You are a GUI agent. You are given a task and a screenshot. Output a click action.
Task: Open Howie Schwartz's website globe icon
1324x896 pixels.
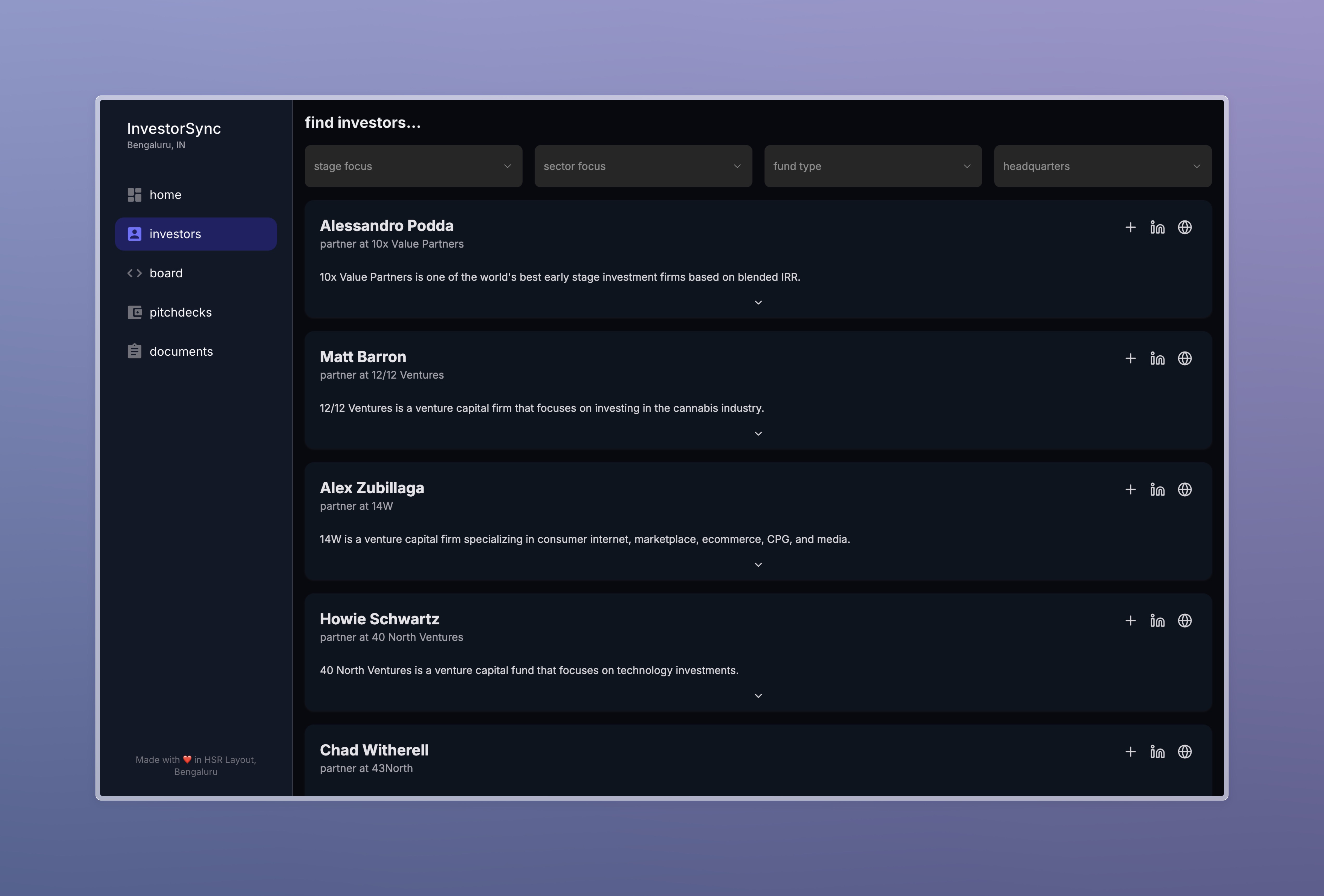(1185, 620)
